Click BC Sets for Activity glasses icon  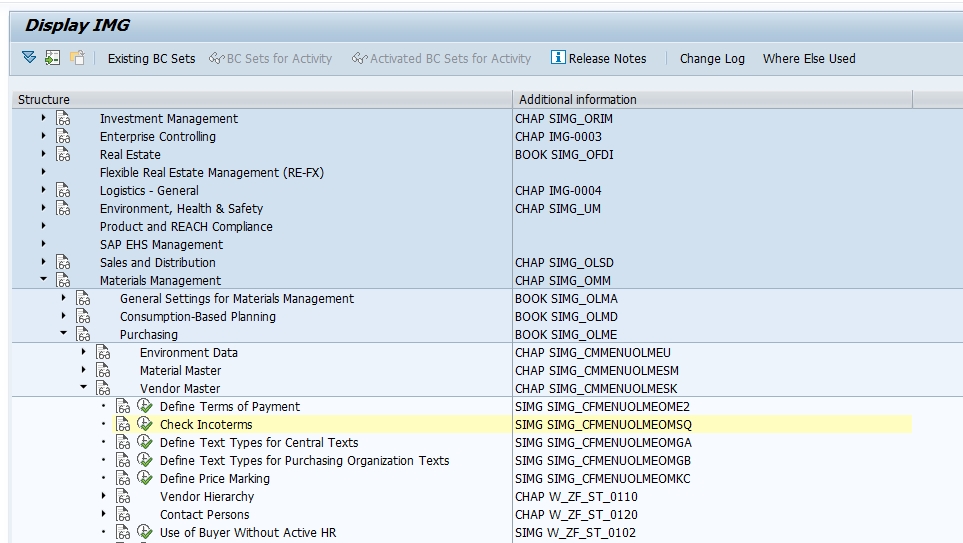pyautogui.click(x=216, y=58)
